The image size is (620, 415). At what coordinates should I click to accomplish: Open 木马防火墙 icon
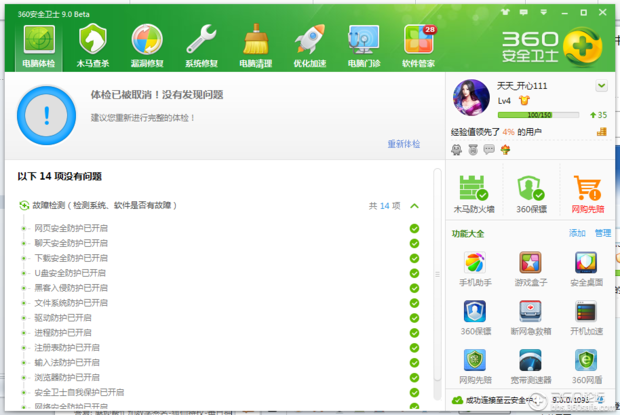(x=474, y=194)
